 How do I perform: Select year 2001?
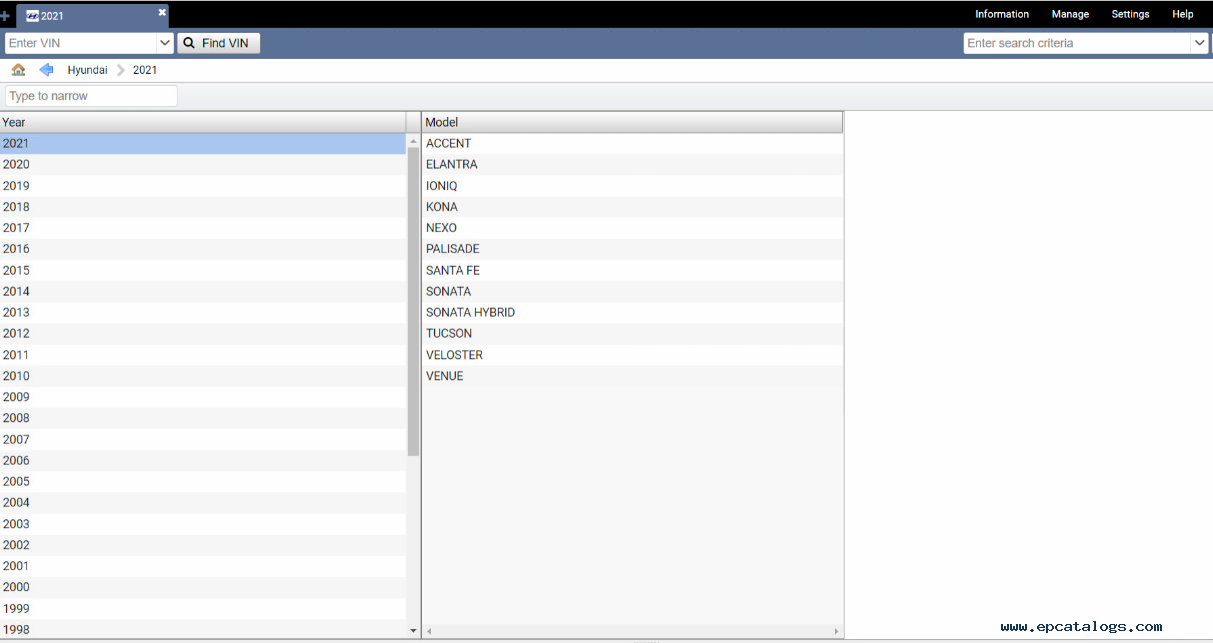(203, 566)
